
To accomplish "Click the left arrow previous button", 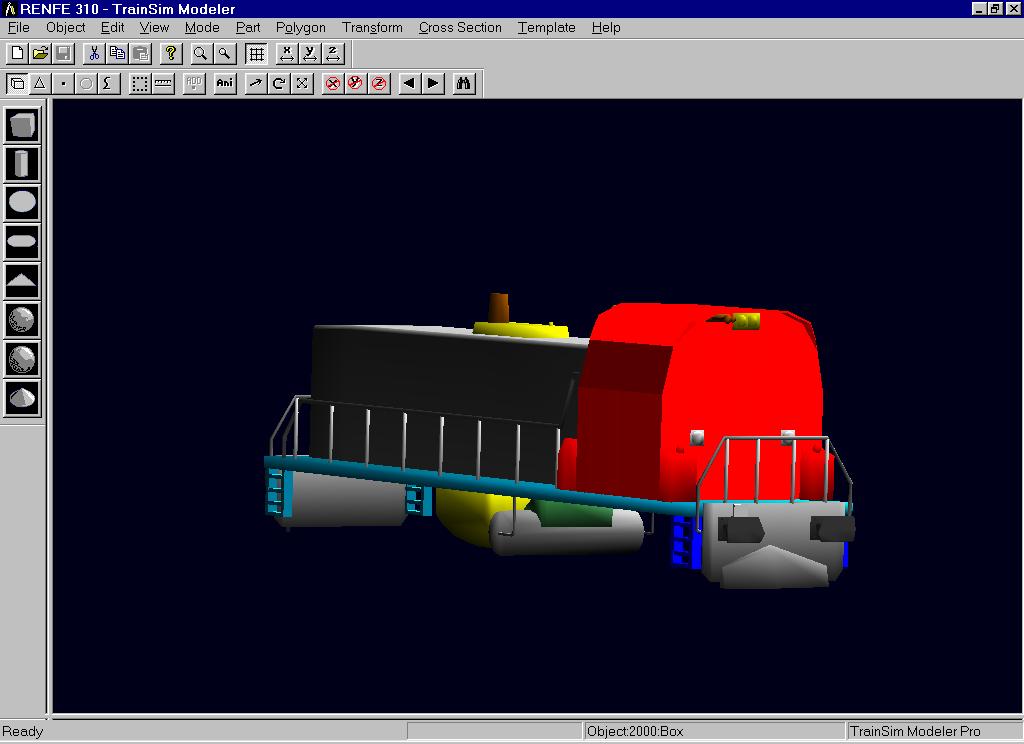I will [x=409, y=83].
